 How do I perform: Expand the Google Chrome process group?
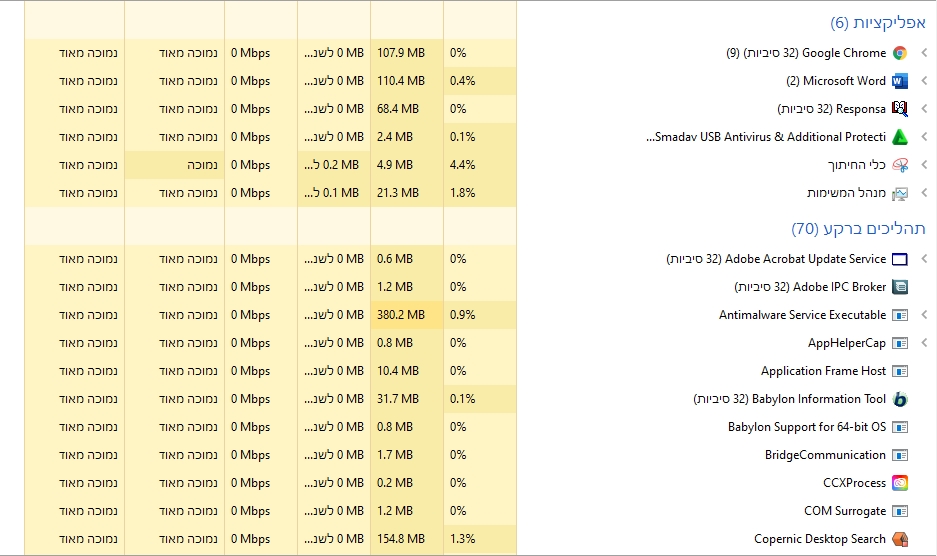(924, 53)
